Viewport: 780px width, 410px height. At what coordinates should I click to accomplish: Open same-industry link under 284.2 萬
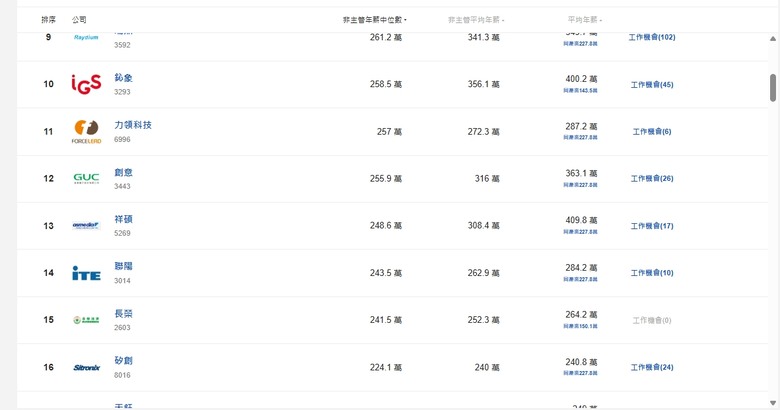click(581, 279)
